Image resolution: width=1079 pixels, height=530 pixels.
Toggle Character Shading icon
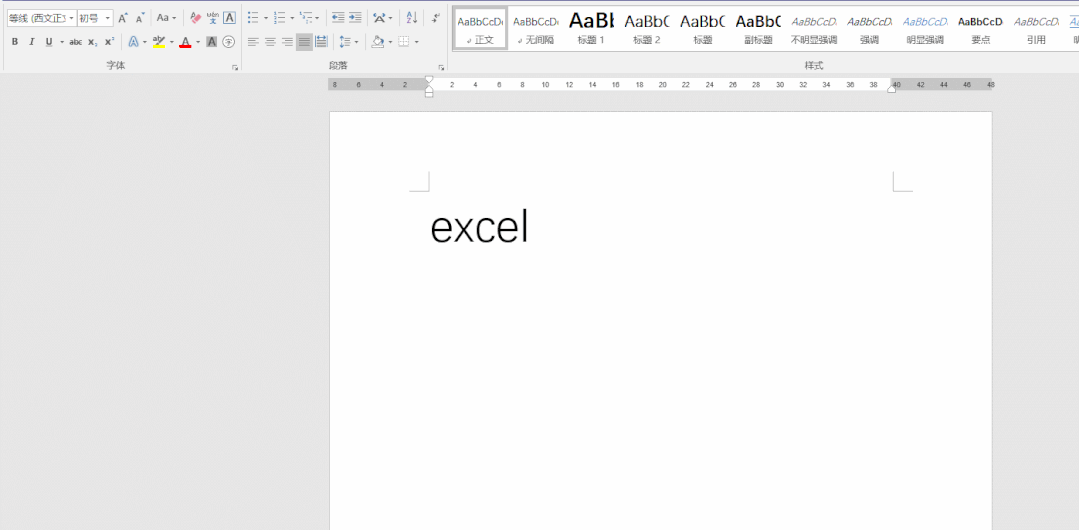(x=211, y=42)
